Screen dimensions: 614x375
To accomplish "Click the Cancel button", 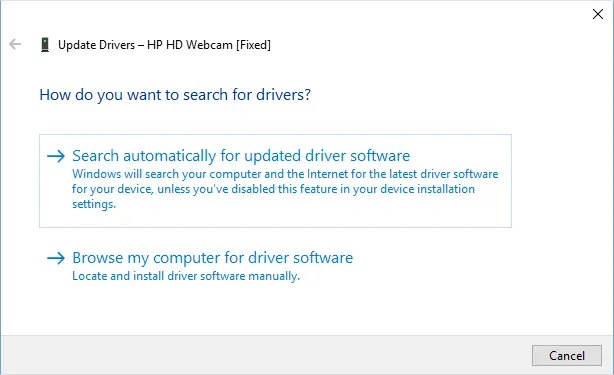I will click(x=567, y=355).
